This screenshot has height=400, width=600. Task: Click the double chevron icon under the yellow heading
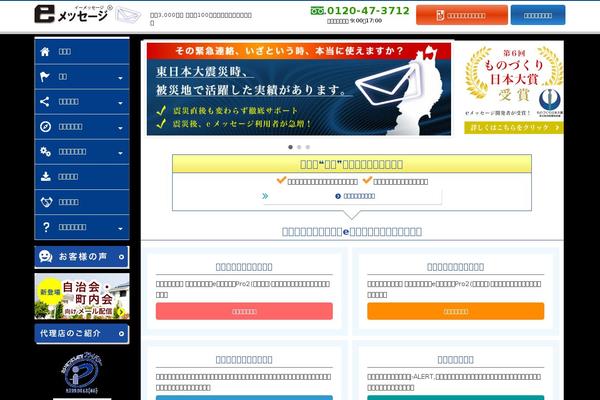(265, 196)
